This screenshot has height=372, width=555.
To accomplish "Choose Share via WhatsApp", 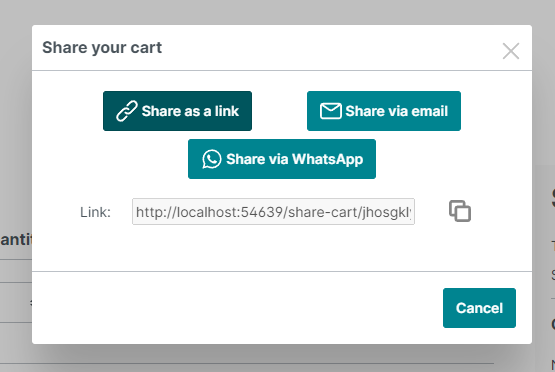I will (282, 159).
